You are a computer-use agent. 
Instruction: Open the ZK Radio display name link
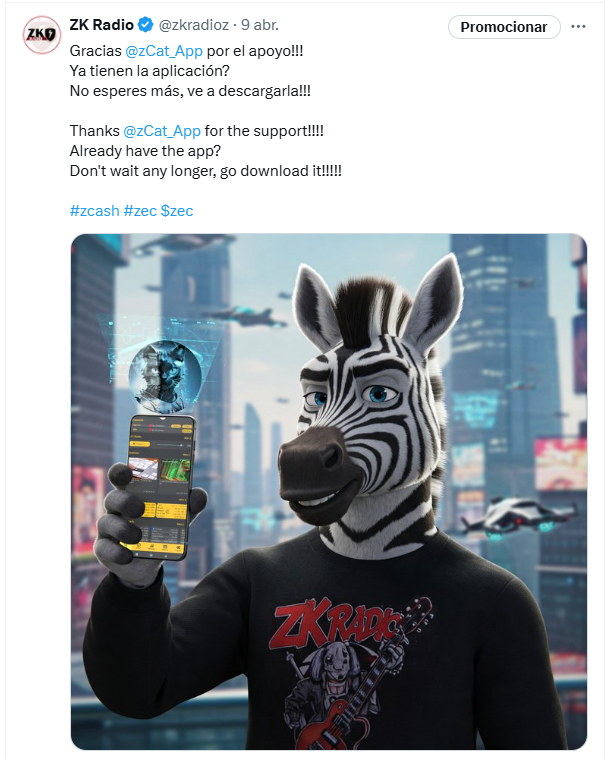(x=102, y=25)
